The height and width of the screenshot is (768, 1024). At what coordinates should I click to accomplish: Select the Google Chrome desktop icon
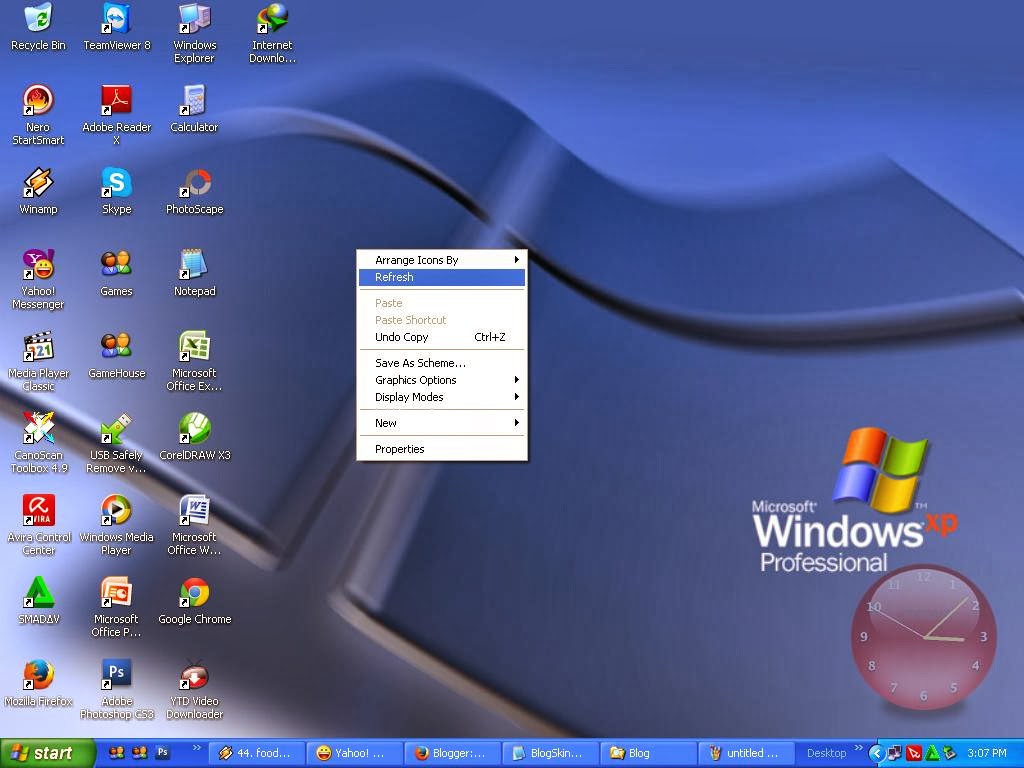[194, 601]
